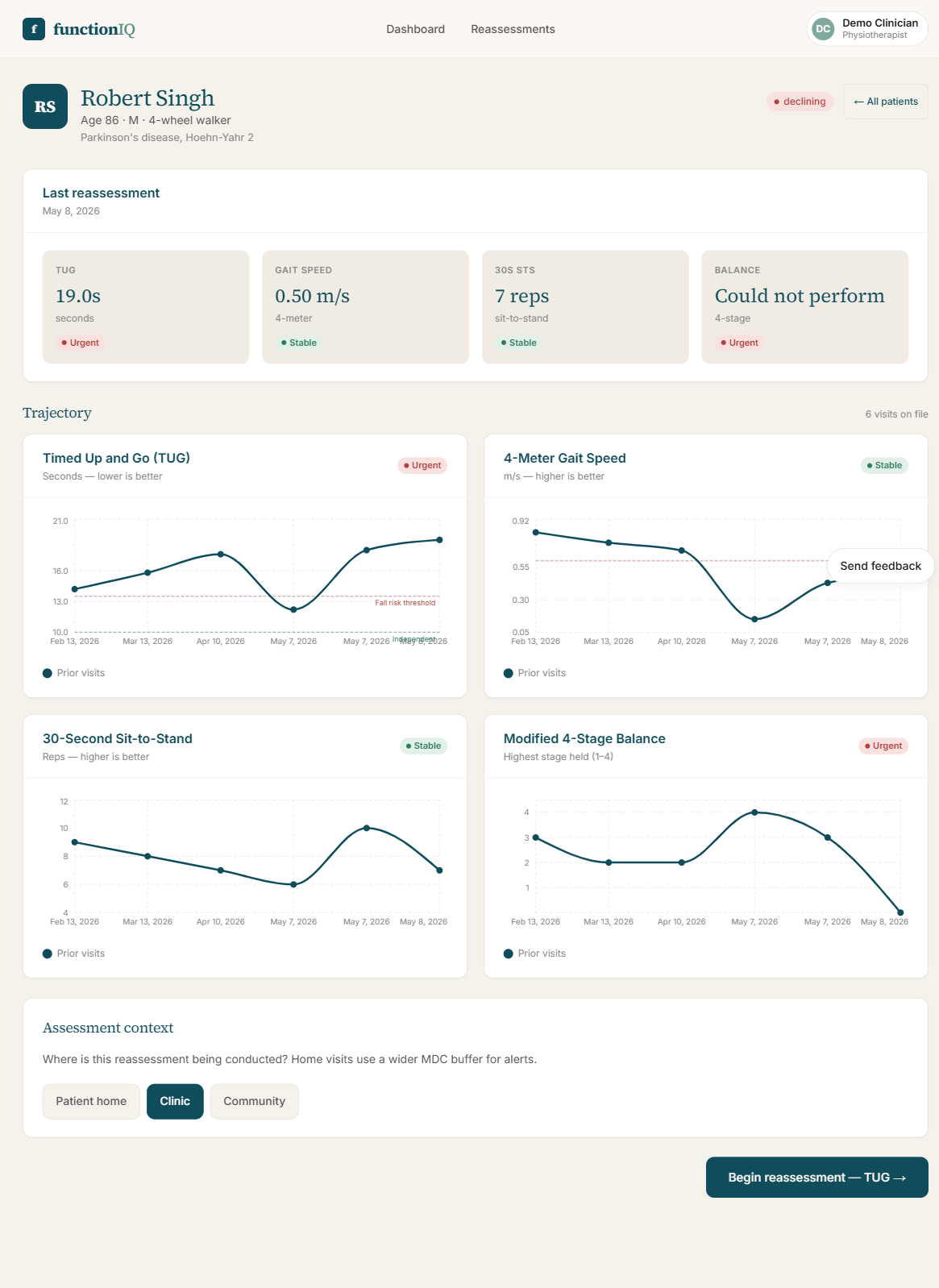Click the Timed Up and Go (TUG) title

[x=116, y=458]
